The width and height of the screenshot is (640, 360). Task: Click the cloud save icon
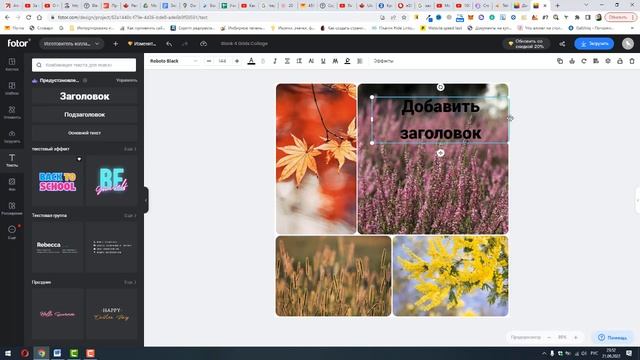coord(203,44)
